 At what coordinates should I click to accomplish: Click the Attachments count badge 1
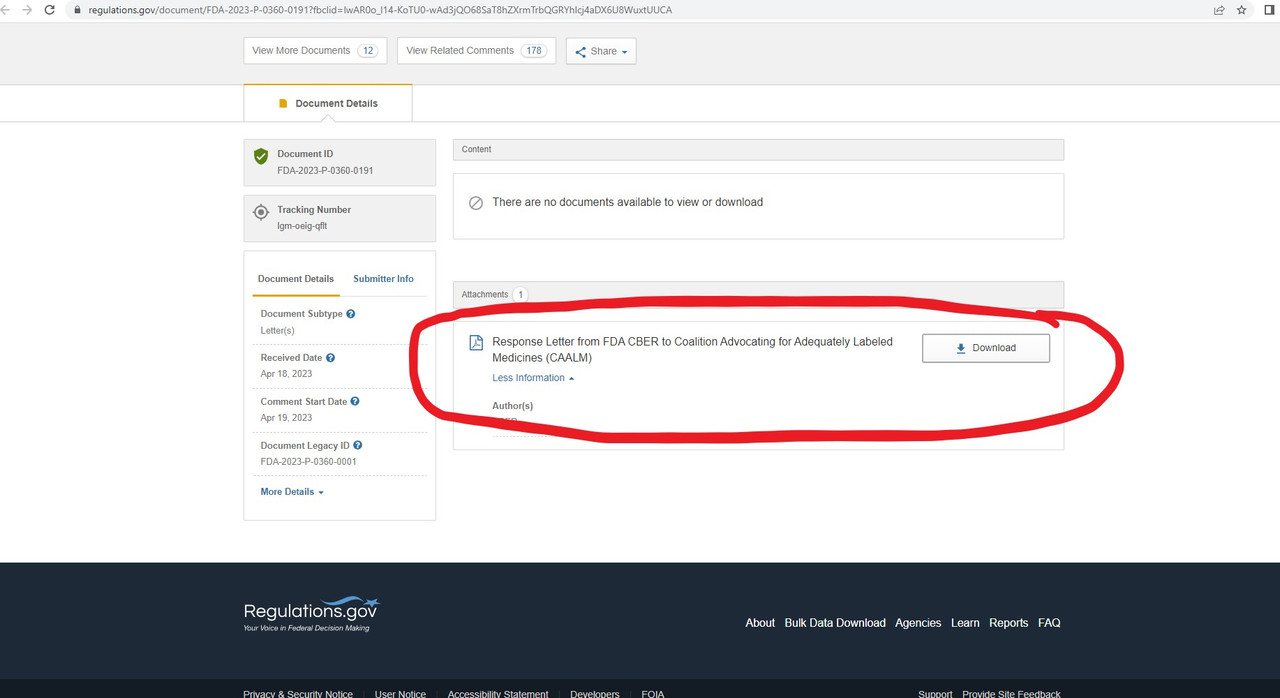(x=520, y=295)
